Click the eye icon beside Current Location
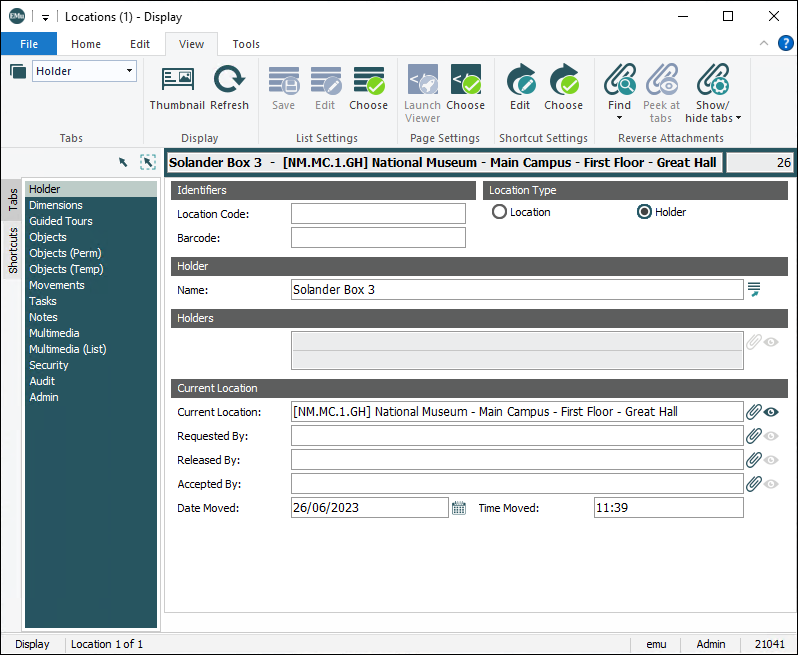Screen dimensions: 798x655 coord(771,412)
